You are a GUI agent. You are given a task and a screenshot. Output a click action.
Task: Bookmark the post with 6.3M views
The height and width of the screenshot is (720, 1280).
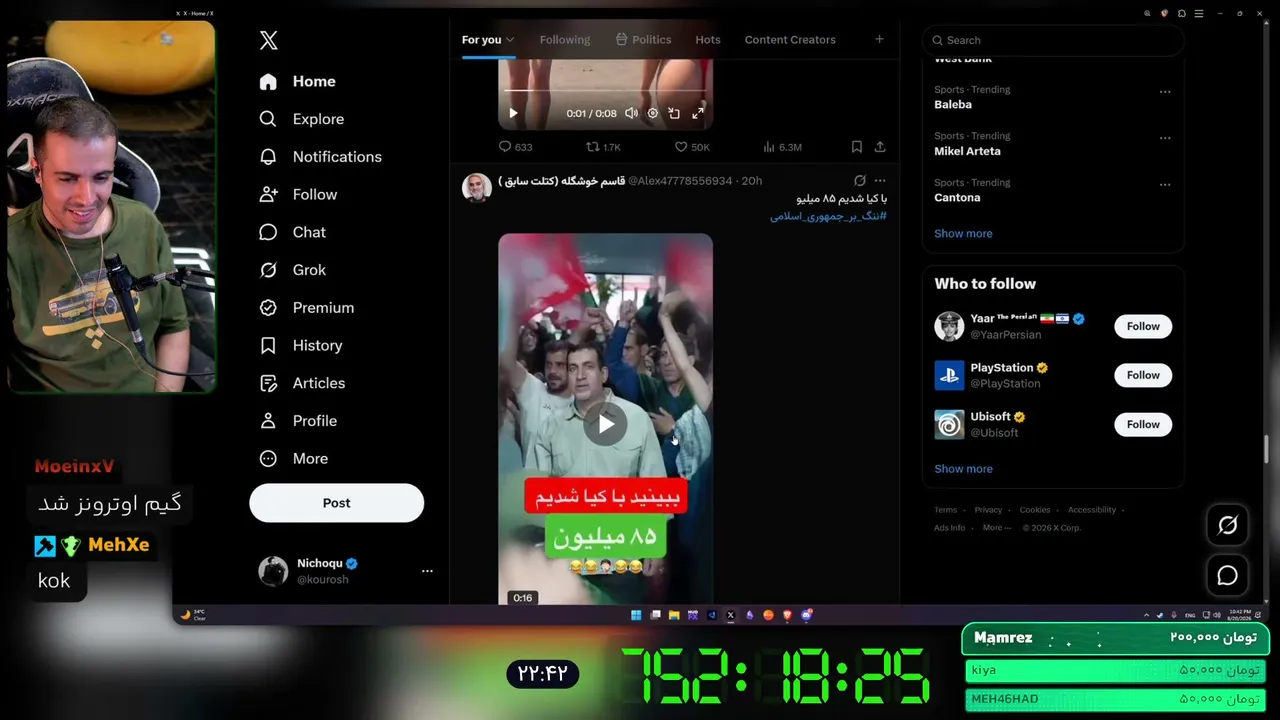[x=857, y=147]
